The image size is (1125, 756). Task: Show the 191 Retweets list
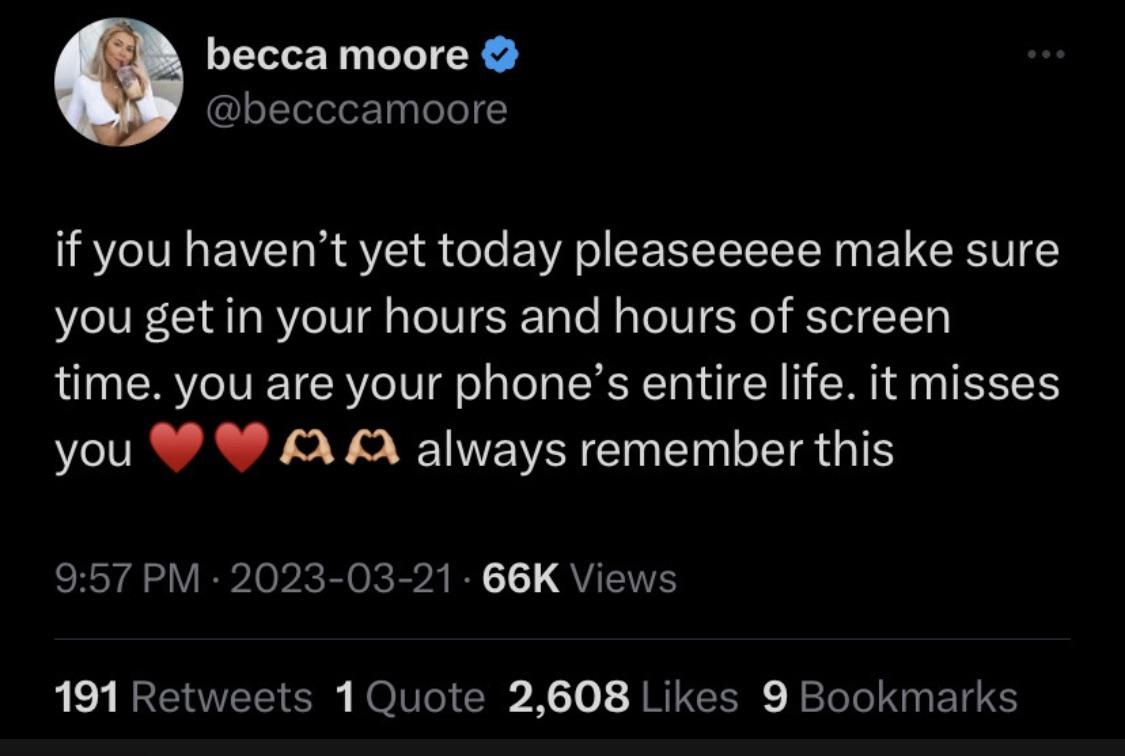(183, 697)
